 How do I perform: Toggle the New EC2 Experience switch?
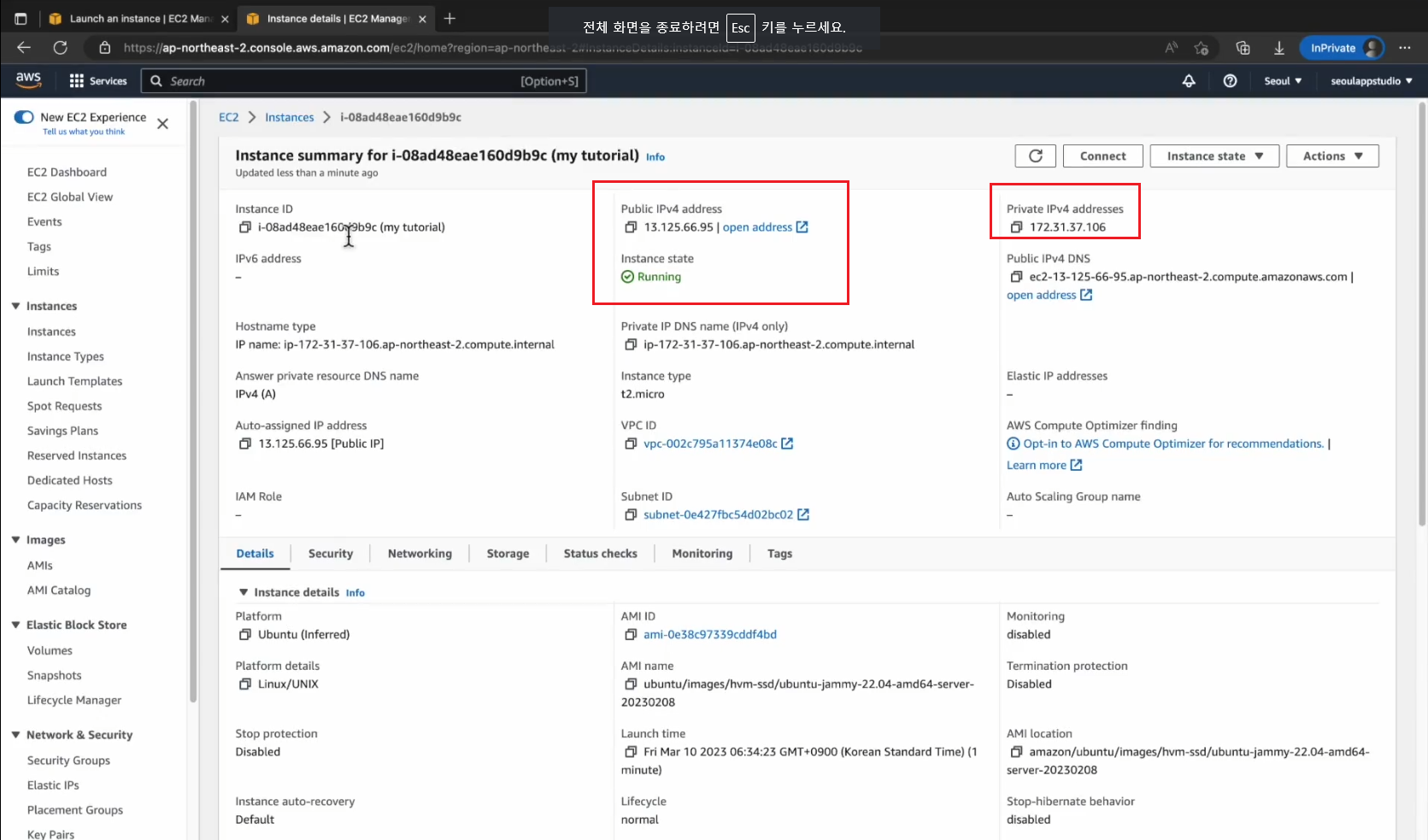pos(24,117)
